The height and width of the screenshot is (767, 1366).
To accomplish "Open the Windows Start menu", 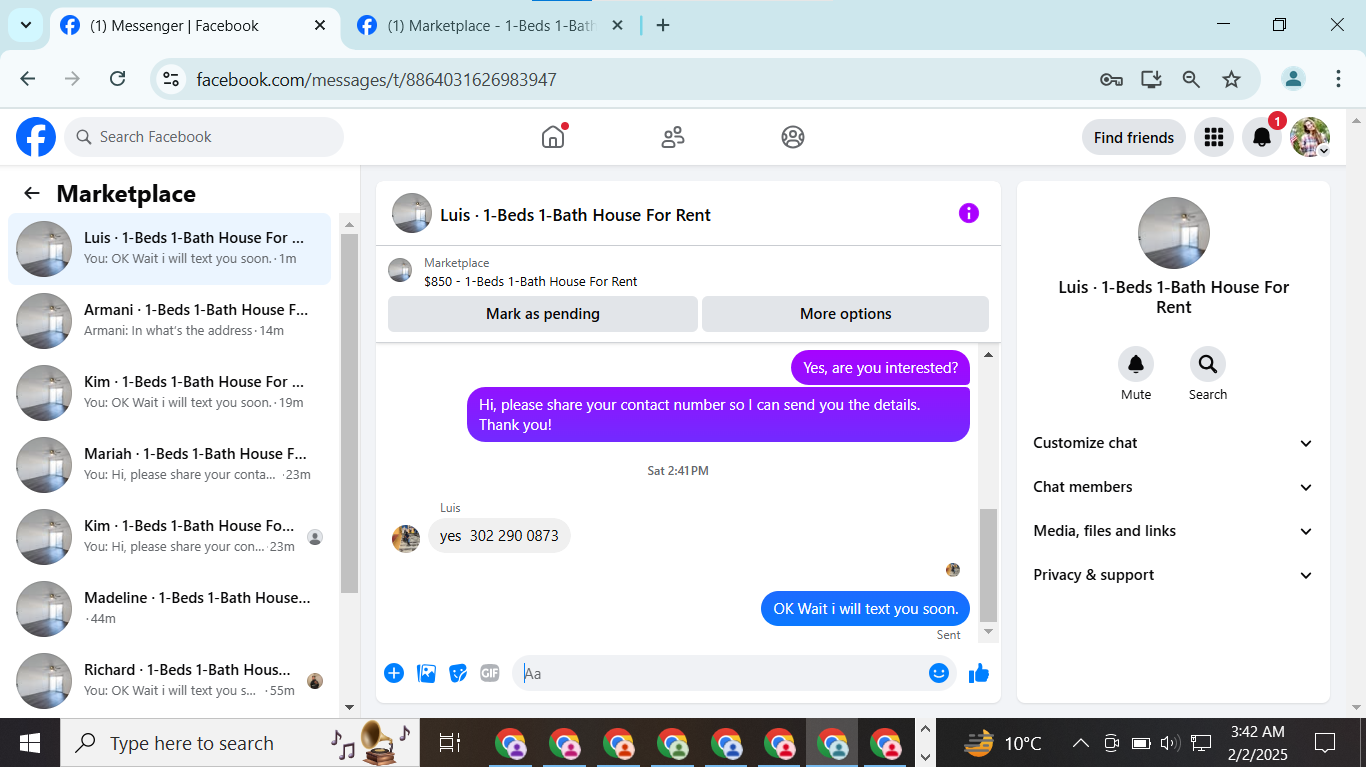I will (x=30, y=743).
